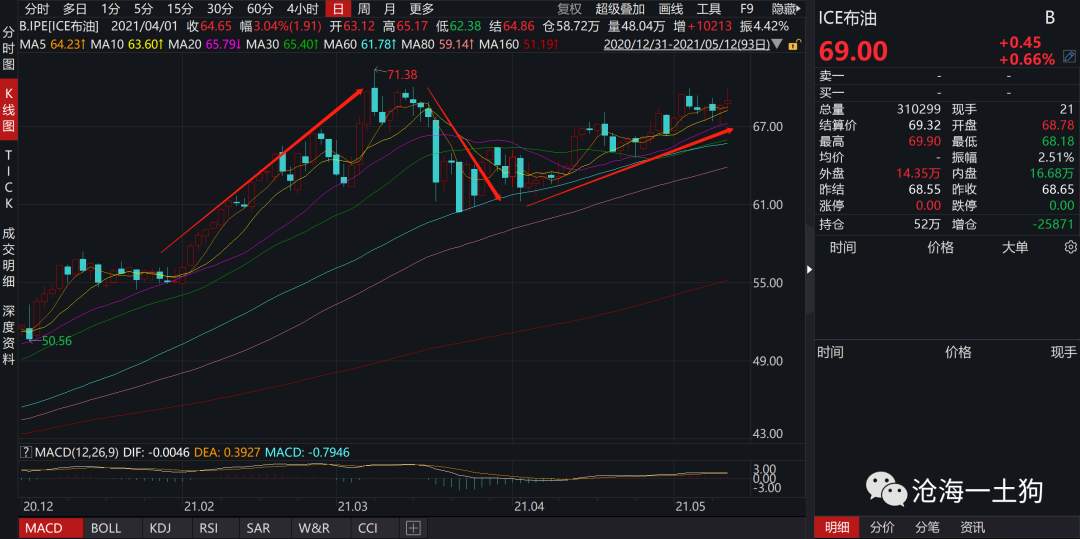Open the edit note icon beside +0.66%
1080x539 pixels.
click(1070, 56)
